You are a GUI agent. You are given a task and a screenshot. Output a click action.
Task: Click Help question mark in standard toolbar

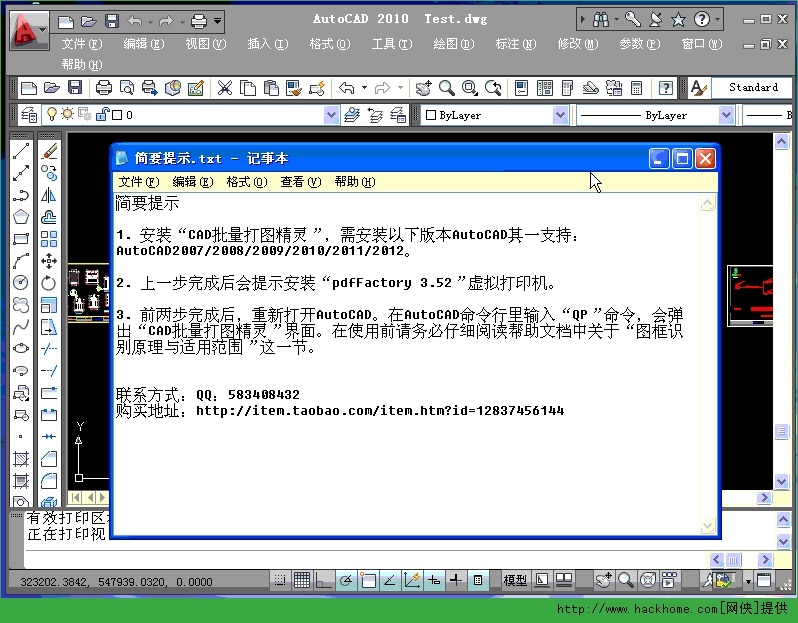pyautogui.click(x=665, y=88)
